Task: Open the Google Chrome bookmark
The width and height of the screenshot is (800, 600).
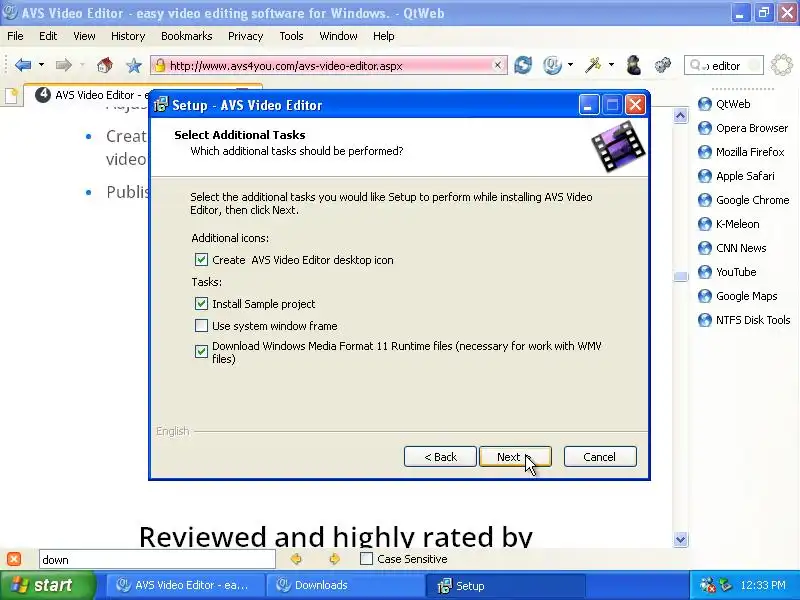Action: [743, 200]
